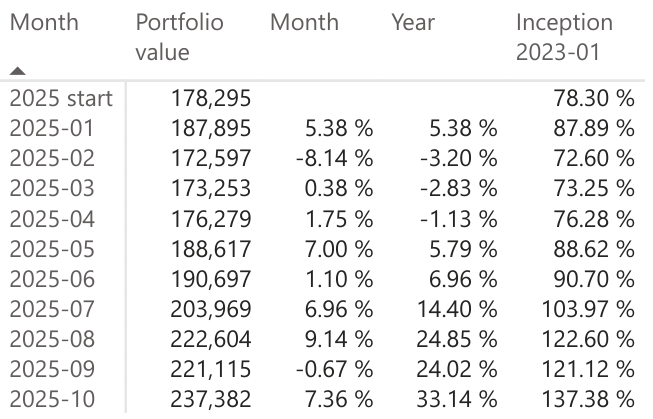Click the Month return percentage column header

[304, 22]
